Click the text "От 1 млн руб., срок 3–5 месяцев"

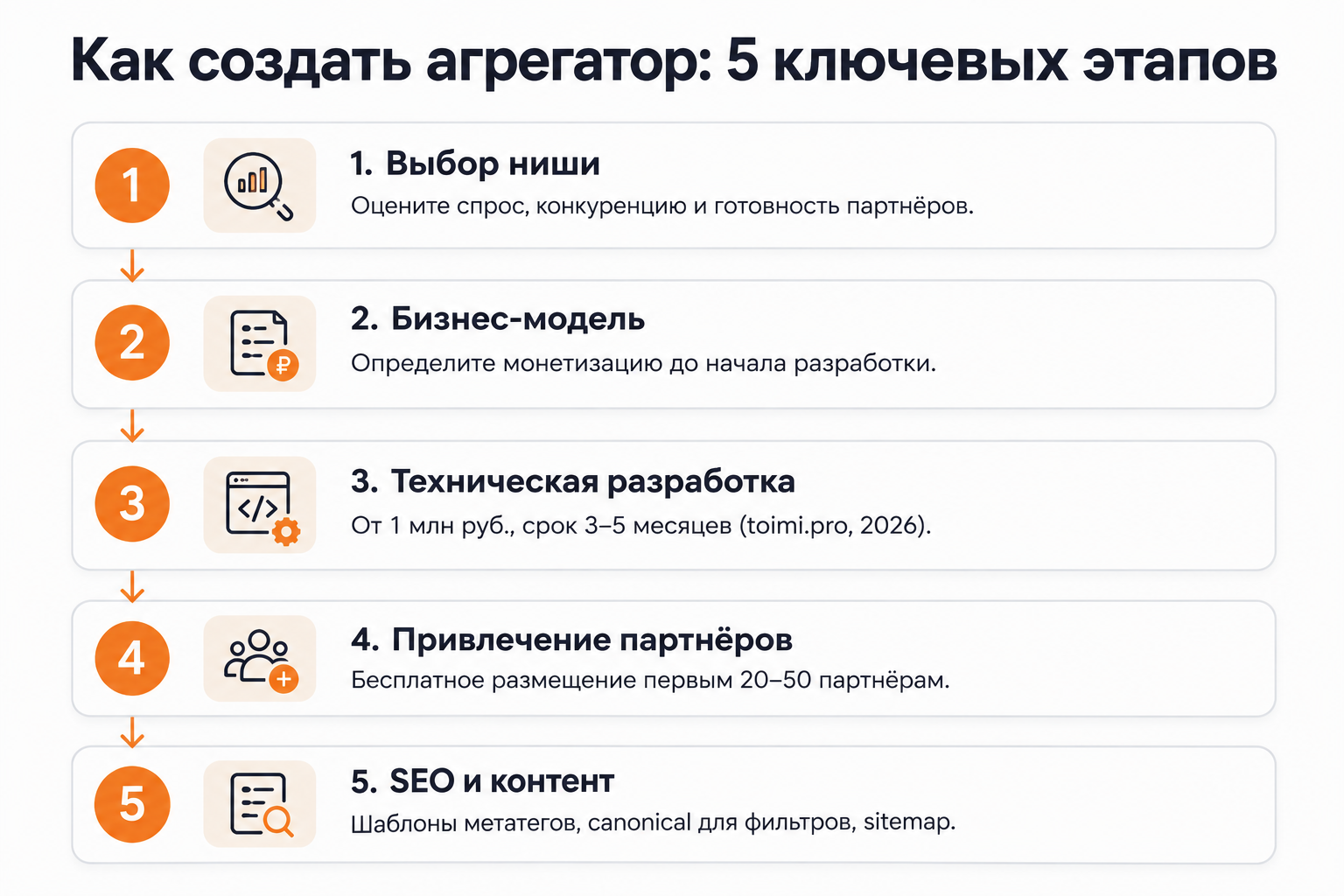point(542,526)
